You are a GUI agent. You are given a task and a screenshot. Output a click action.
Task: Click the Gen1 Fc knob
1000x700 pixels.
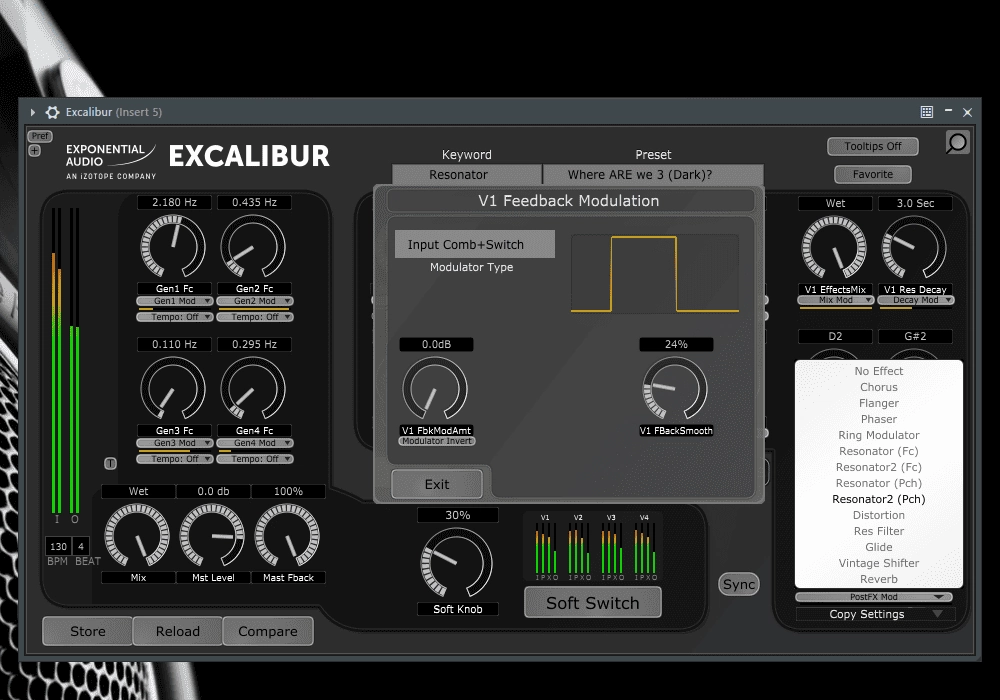173,245
